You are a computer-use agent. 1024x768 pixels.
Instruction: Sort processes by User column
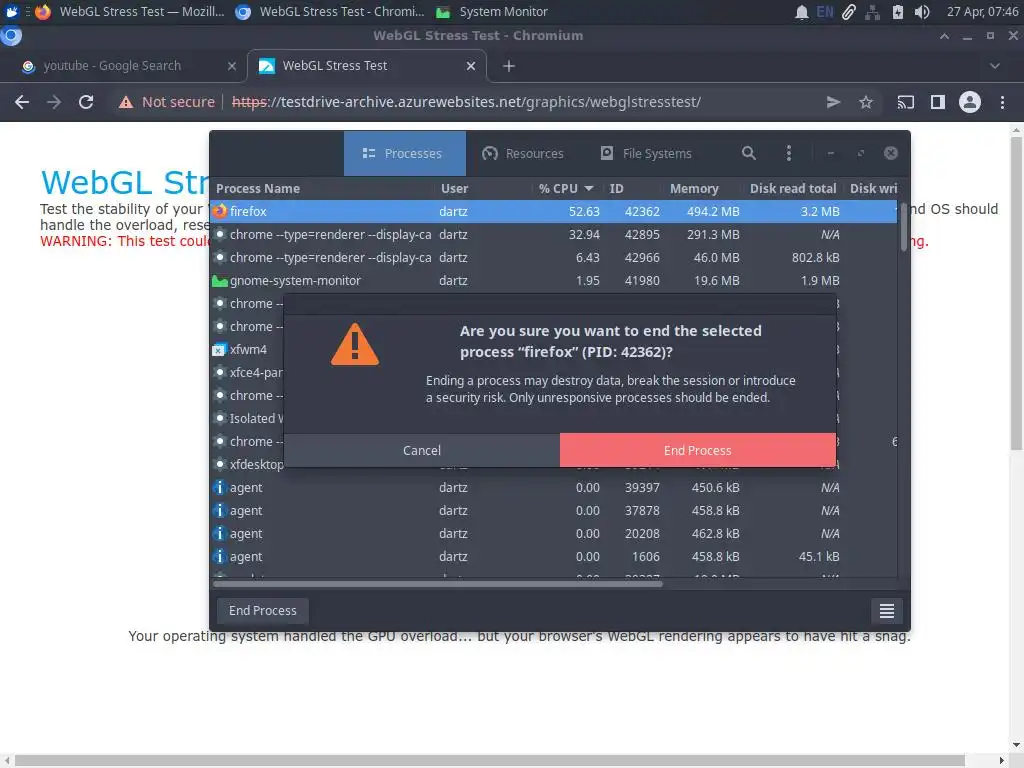click(x=483, y=189)
